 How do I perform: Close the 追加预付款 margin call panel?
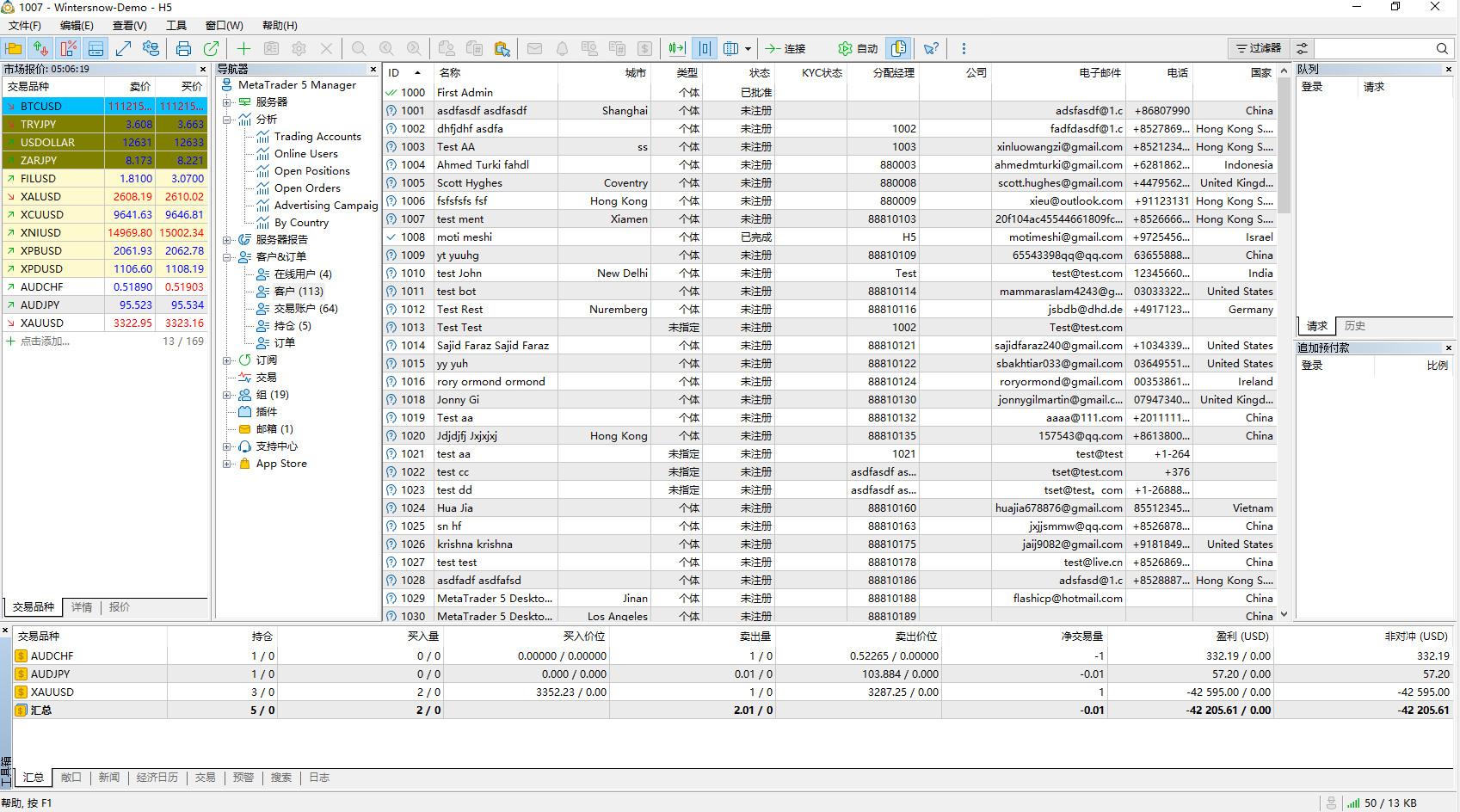[x=1448, y=348]
